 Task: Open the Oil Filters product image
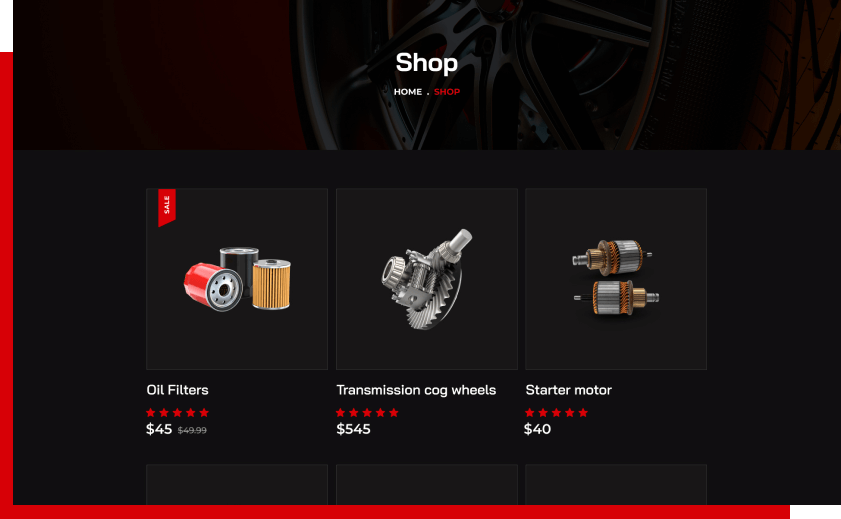click(x=237, y=279)
